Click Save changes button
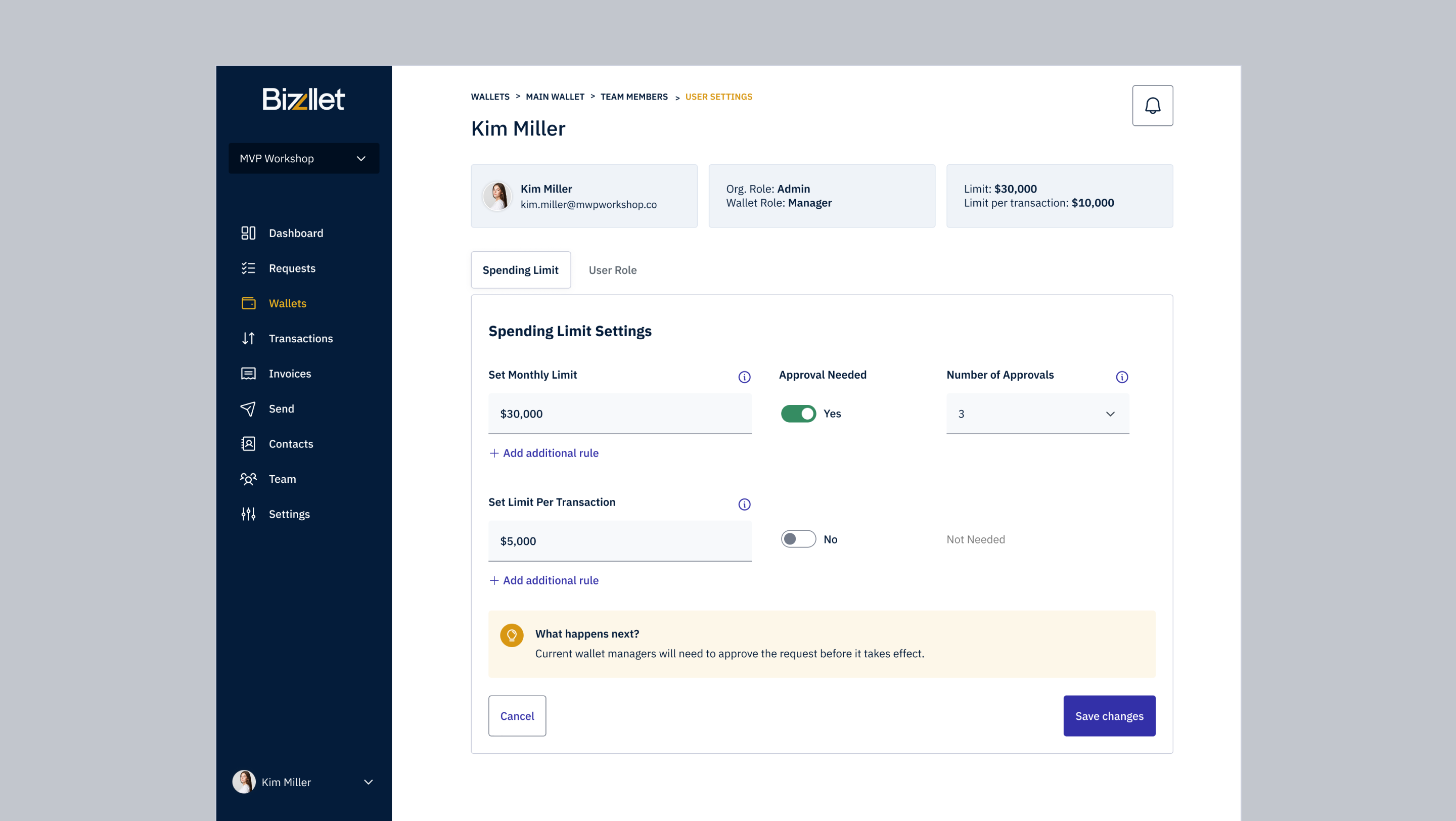1456x821 pixels. [x=1109, y=716]
